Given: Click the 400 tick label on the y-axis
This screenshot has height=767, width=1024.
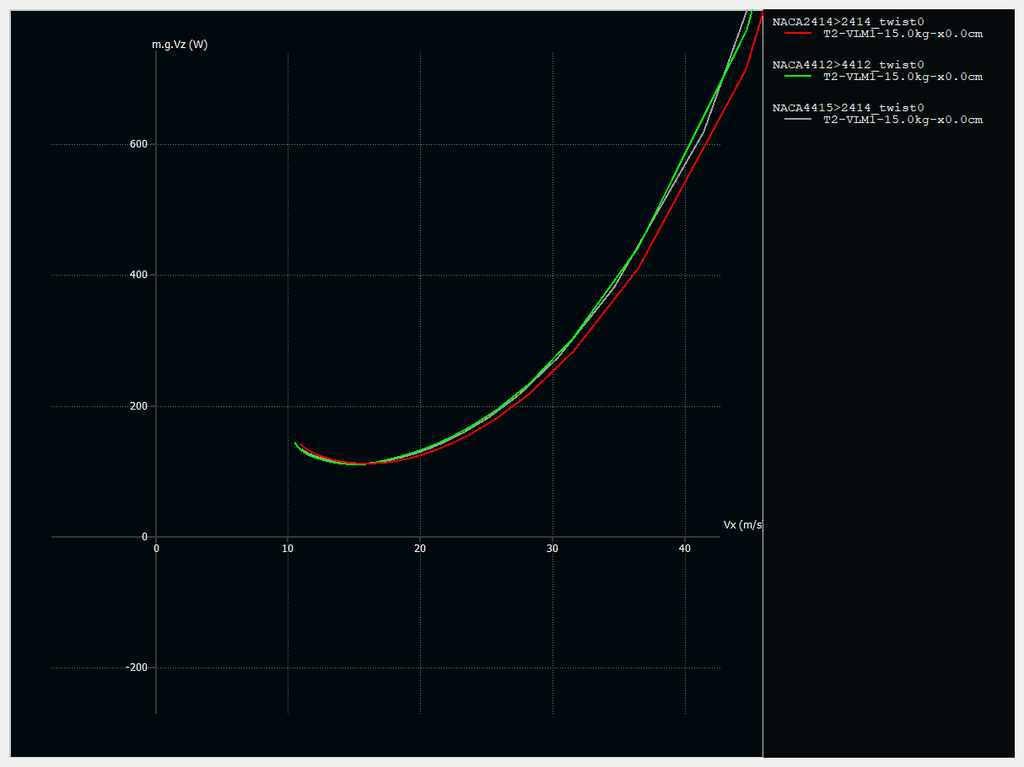Looking at the screenshot, I should click(138, 275).
